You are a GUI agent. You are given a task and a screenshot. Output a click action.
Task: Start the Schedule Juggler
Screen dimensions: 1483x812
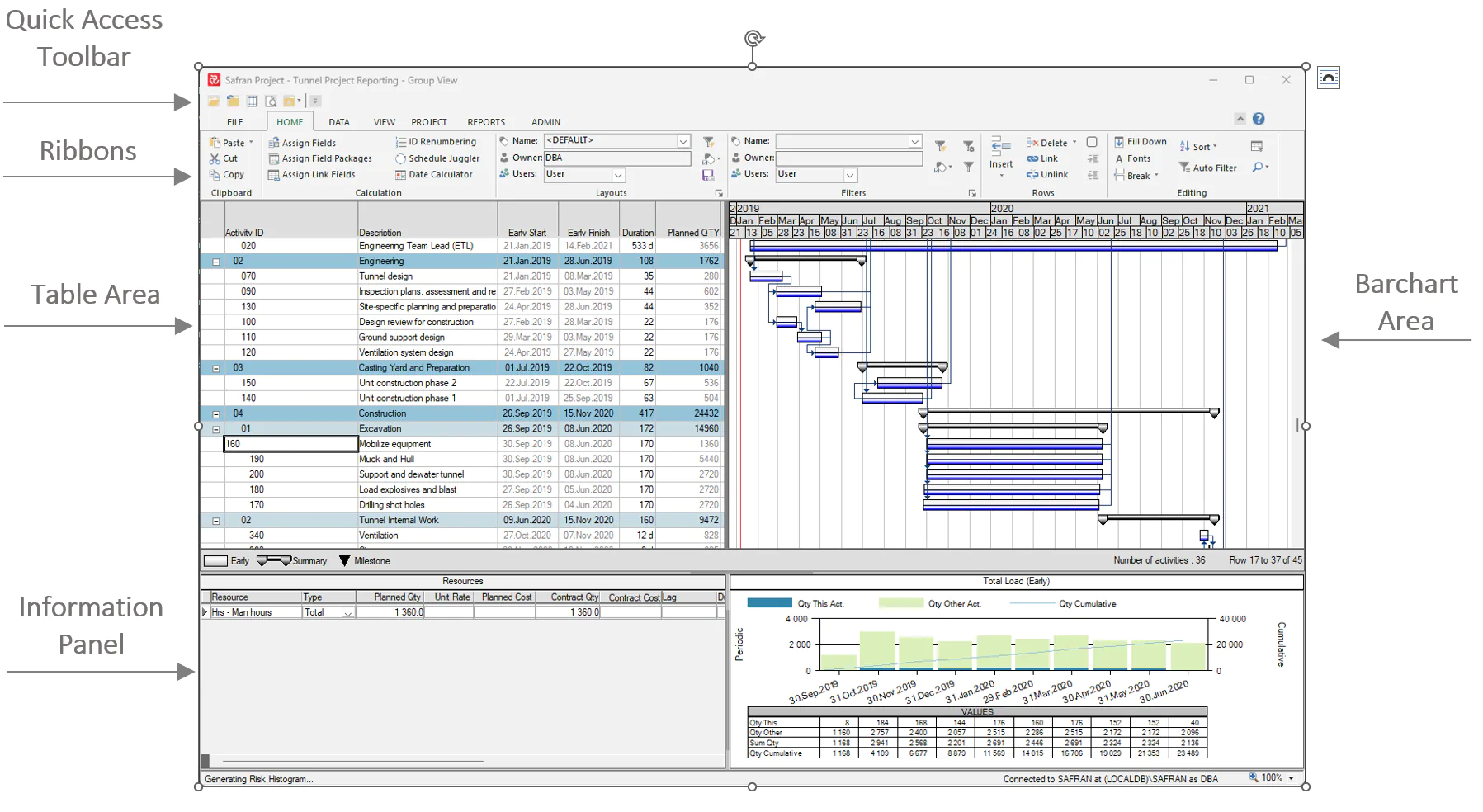point(437,158)
